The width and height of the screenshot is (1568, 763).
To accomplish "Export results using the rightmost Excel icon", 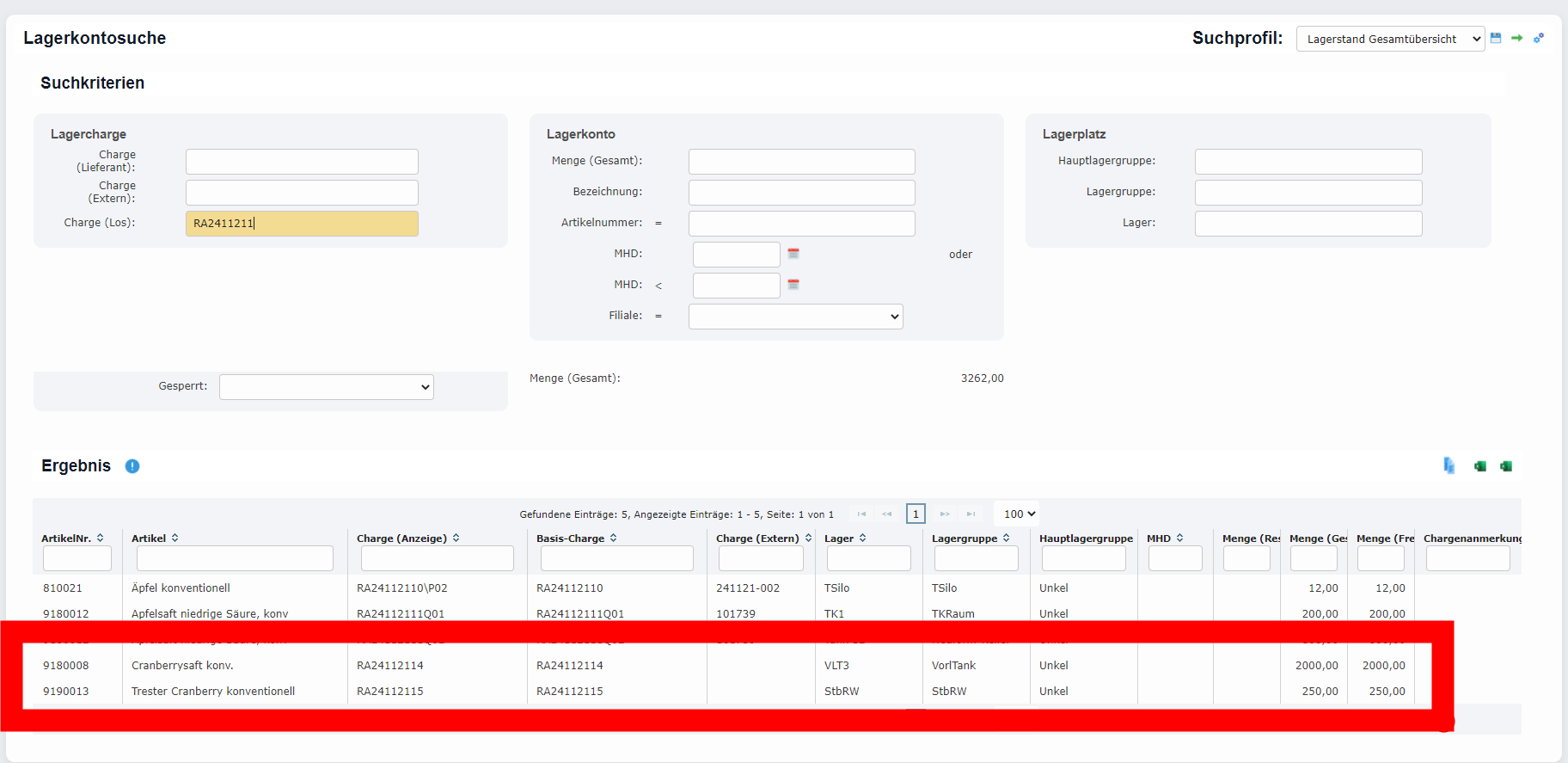I will [x=1506, y=466].
